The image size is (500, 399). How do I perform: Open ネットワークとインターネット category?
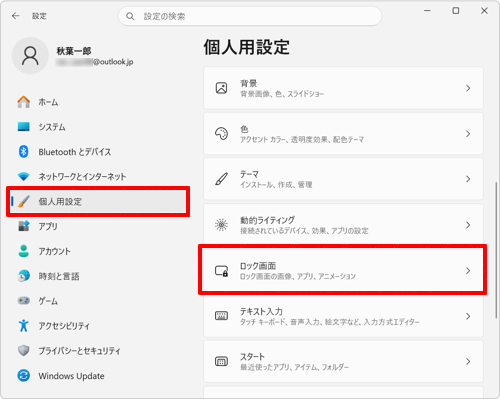(98, 176)
